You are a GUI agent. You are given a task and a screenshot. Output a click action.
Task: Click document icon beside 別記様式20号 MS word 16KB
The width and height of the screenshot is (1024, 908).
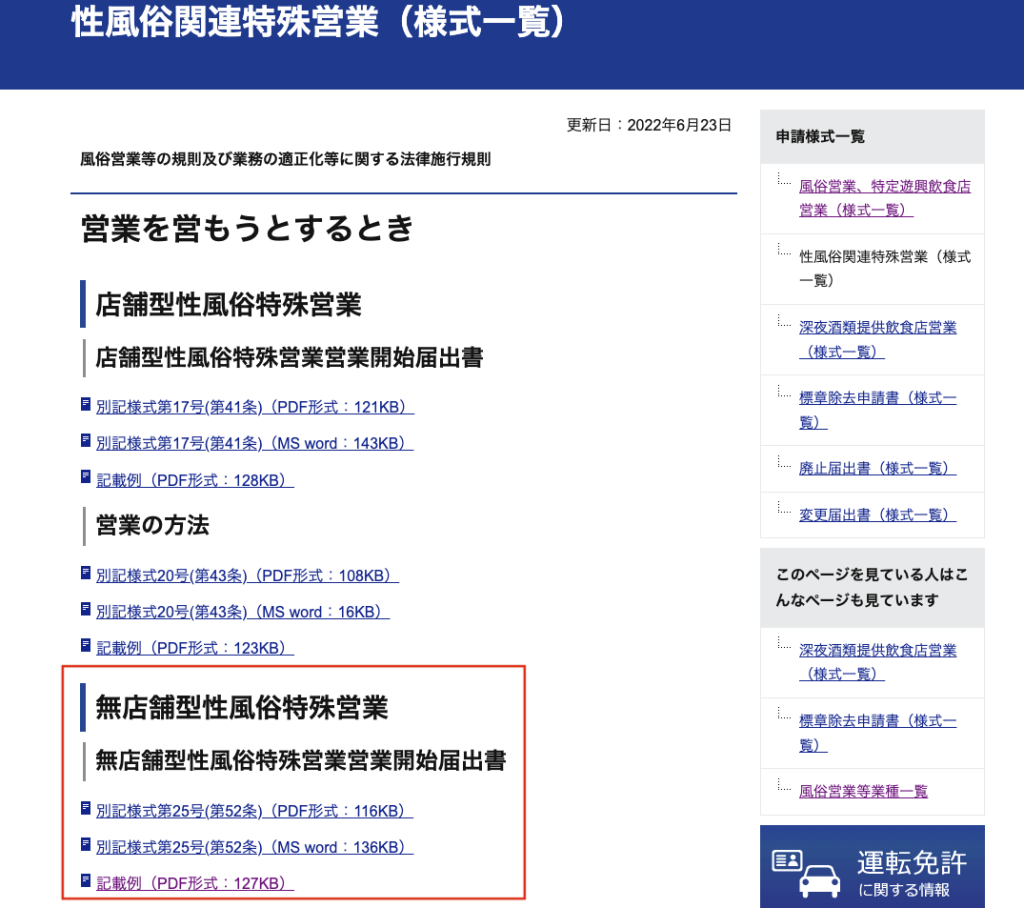86,611
